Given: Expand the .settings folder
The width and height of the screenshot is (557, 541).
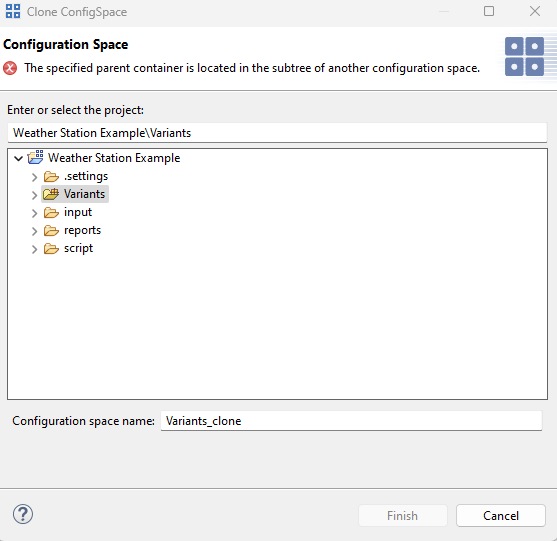Looking at the screenshot, I should [x=34, y=177].
